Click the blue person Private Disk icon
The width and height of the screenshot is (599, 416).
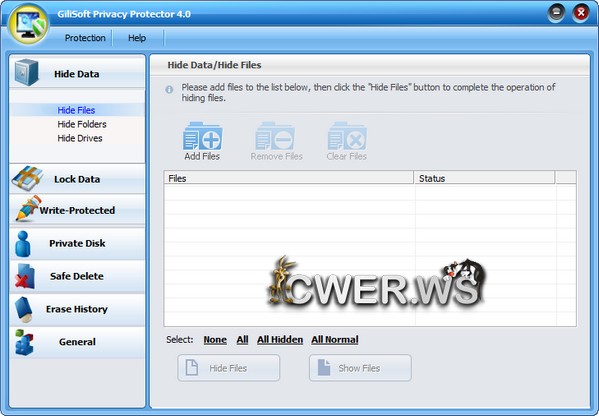[x=23, y=243]
